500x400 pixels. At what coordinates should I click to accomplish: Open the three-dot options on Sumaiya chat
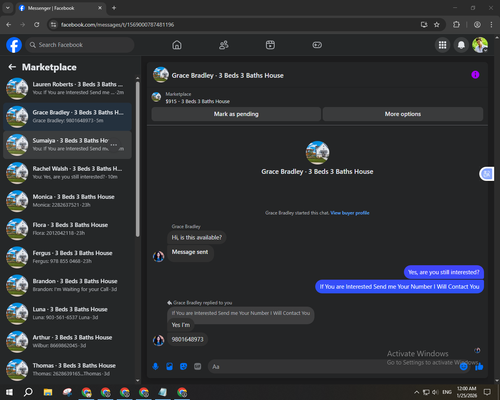click(114, 145)
